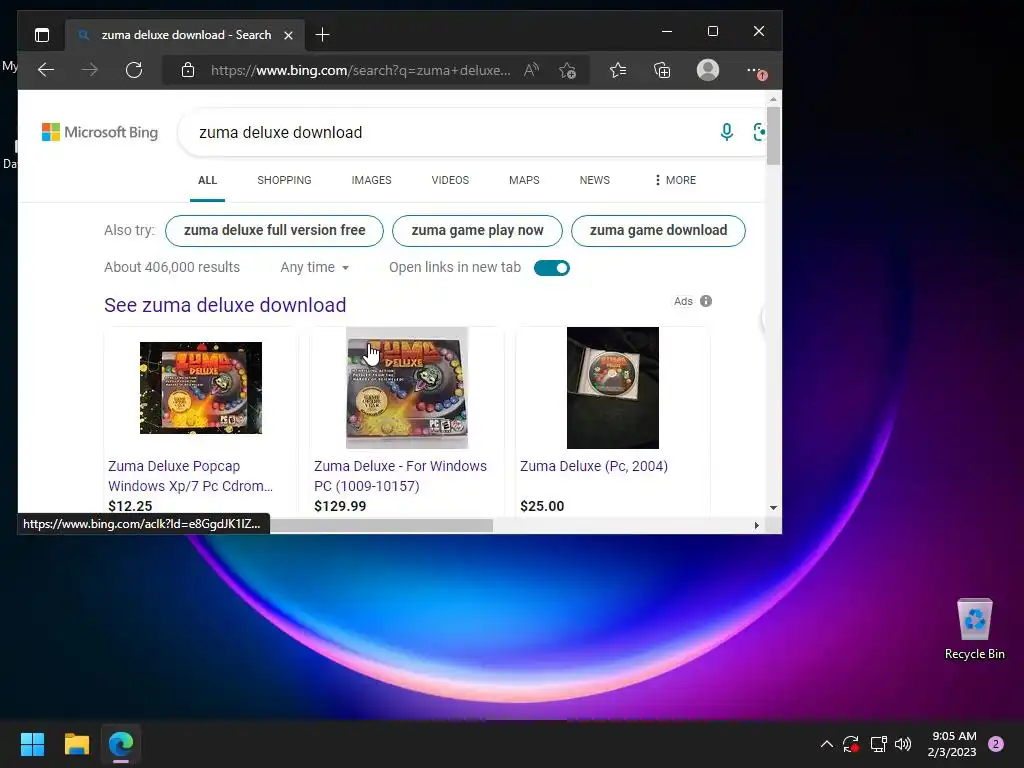The image size is (1024, 768).
Task: View site information lock icon
Action: (x=188, y=70)
